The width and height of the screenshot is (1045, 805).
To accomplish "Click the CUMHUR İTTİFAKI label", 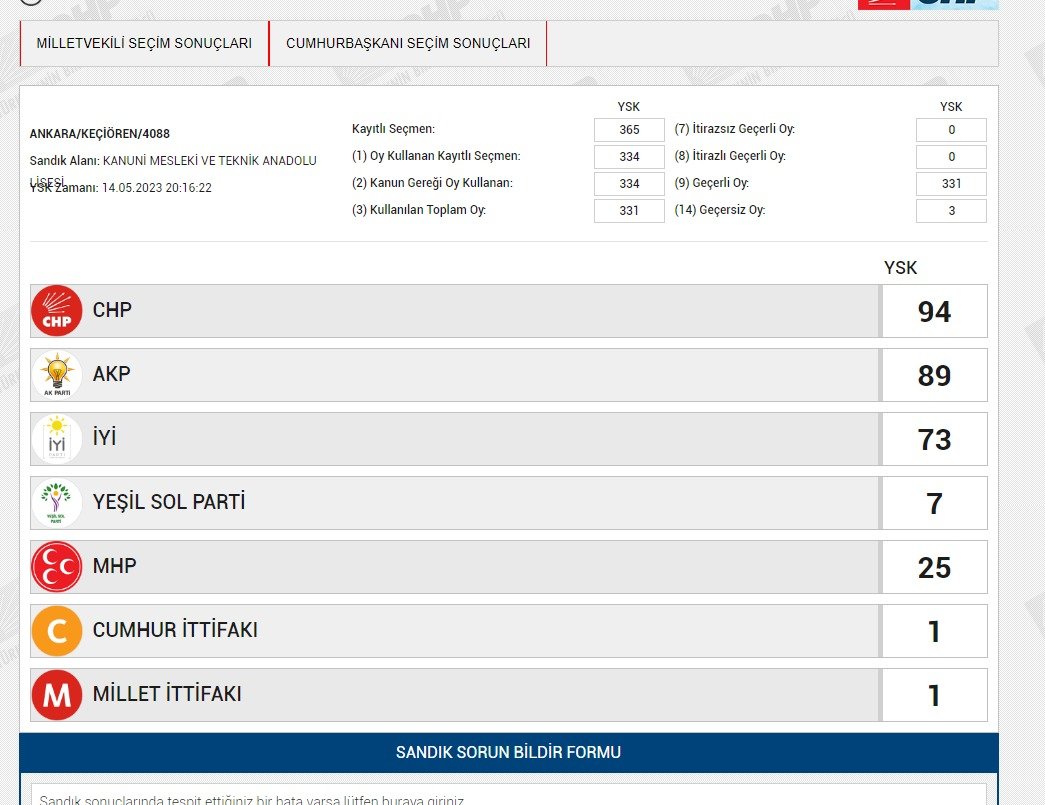I will [175, 629].
